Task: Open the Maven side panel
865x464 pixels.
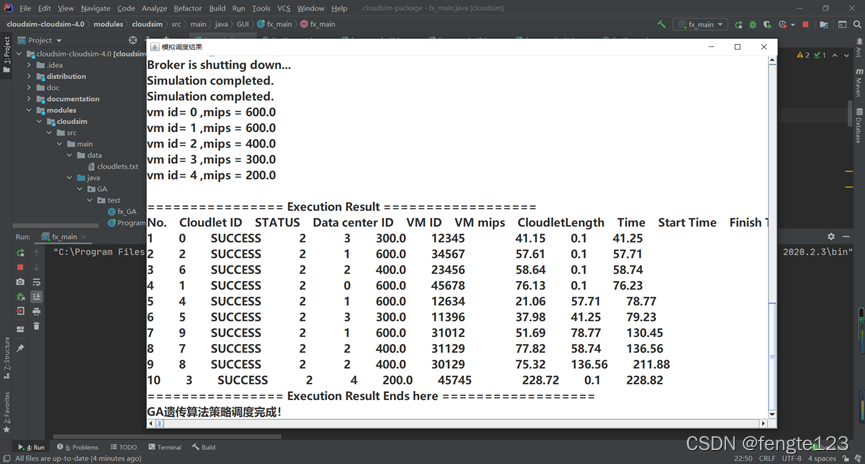Action: tap(859, 82)
